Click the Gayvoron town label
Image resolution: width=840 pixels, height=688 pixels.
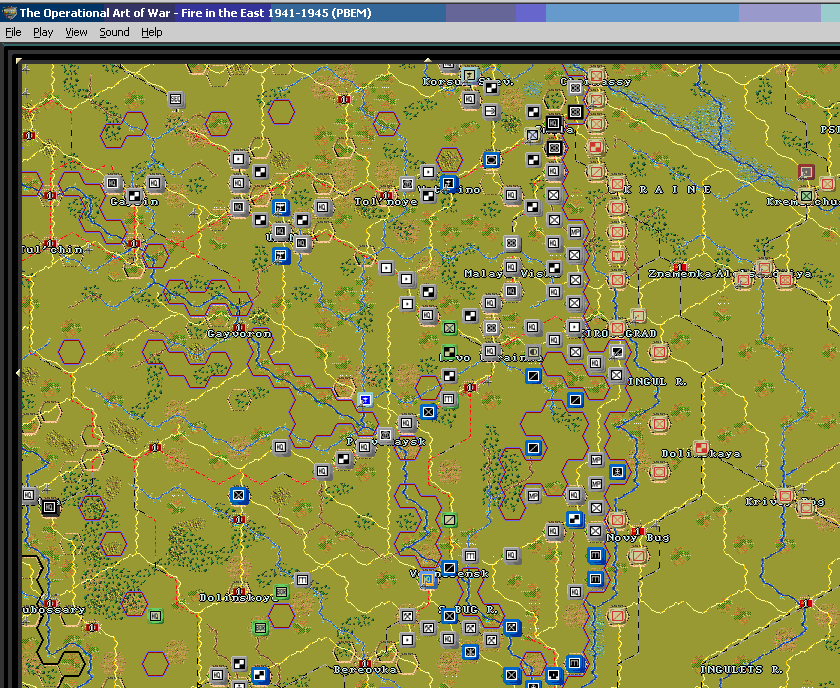pos(239,334)
